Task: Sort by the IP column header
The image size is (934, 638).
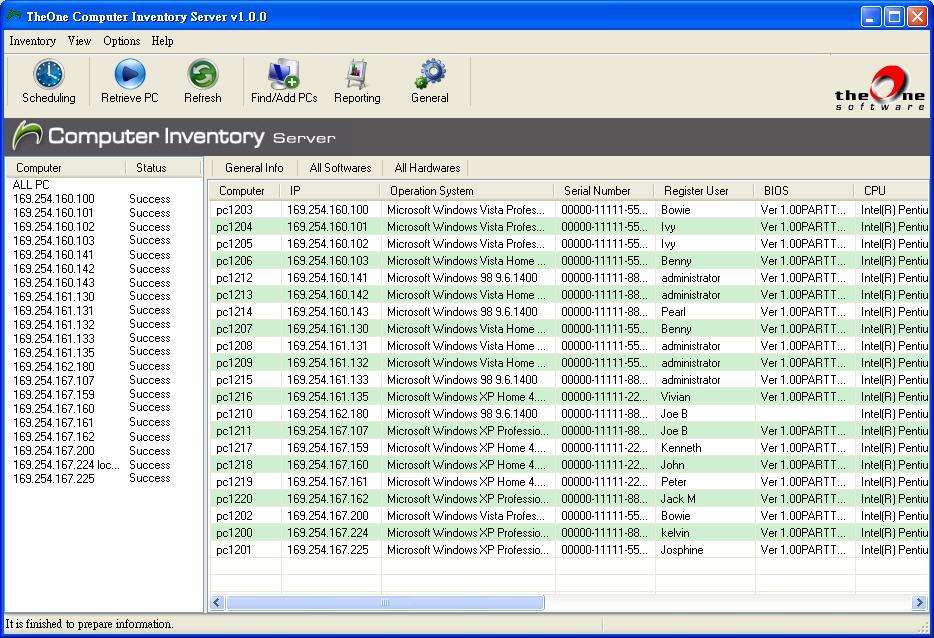Action: pyautogui.click(x=331, y=191)
